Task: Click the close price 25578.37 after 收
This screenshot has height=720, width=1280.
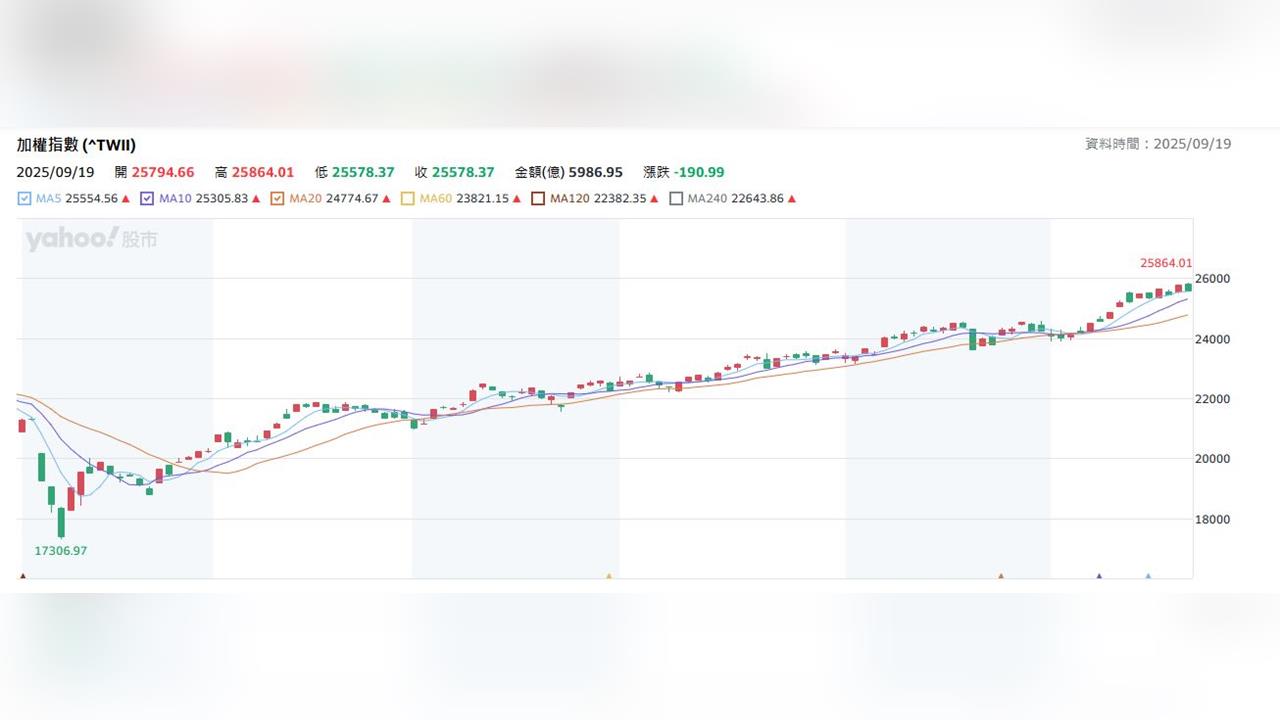Action: click(x=463, y=172)
